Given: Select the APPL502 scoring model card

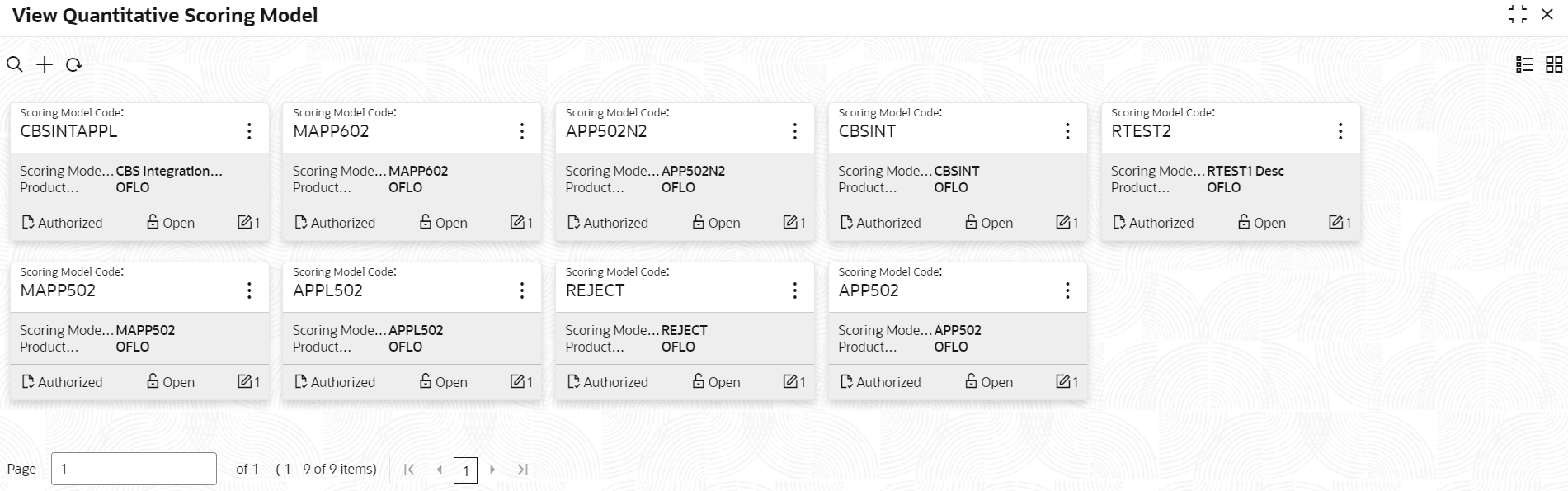Looking at the screenshot, I should [412, 331].
